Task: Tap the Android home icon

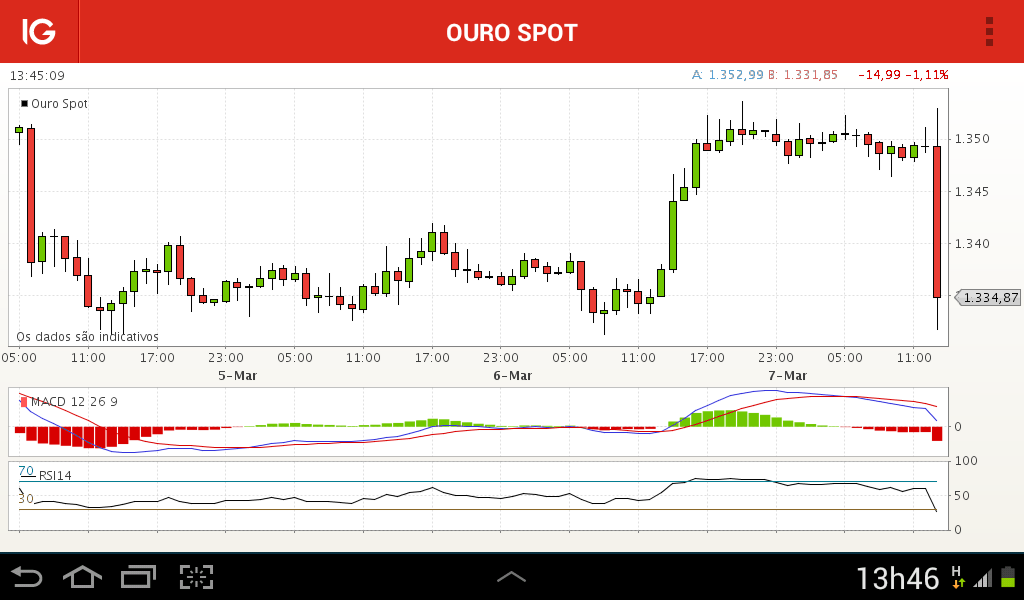Action: pos(82,577)
